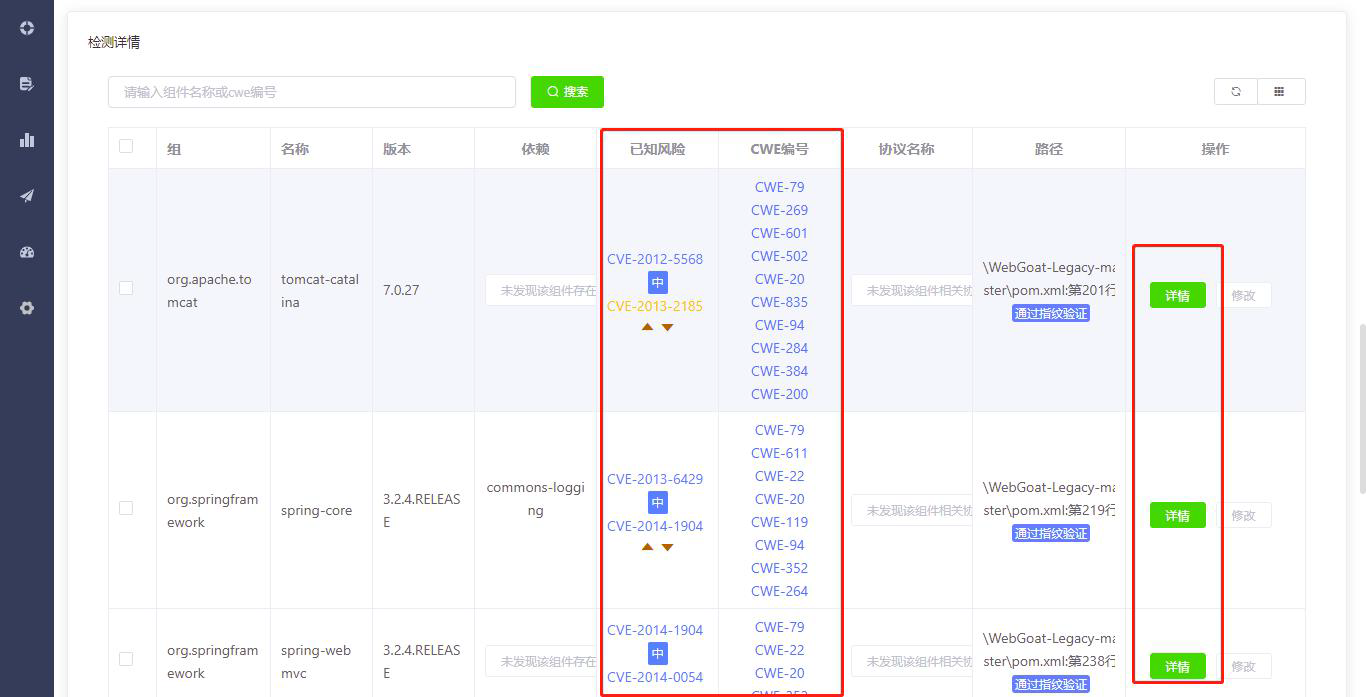This screenshot has height=697, width=1366.
Task: Click the 路径 column header
Action: pyautogui.click(x=1049, y=149)
